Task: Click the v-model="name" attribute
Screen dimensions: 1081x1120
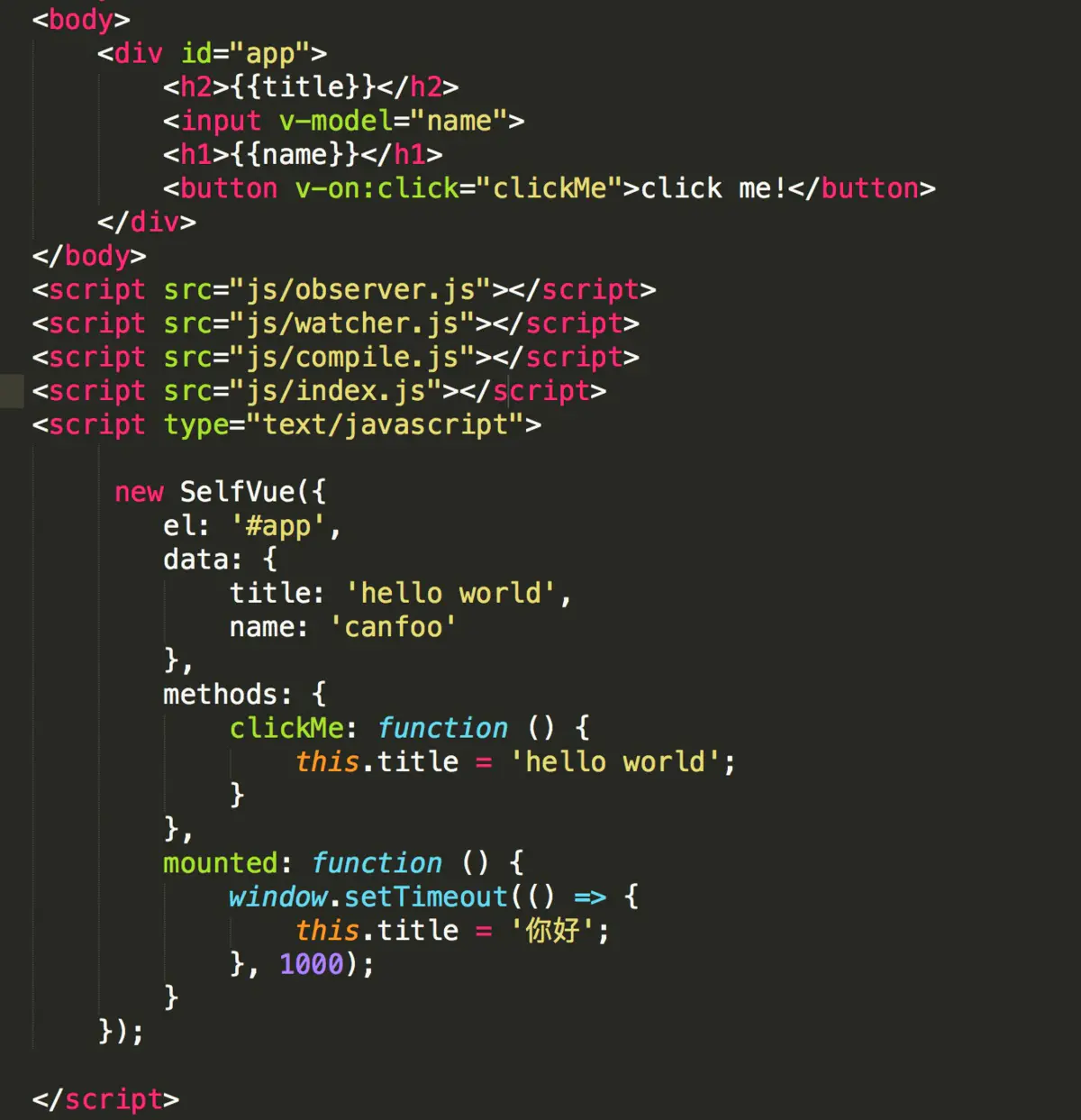Action: click(x=393, y=121)
